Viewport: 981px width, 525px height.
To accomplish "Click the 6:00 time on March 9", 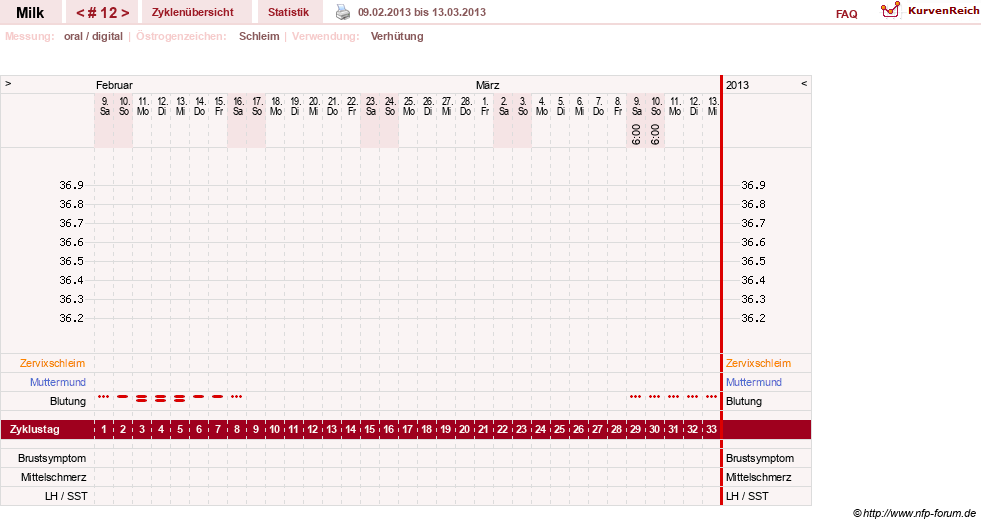I will click(x=636, y=134).
